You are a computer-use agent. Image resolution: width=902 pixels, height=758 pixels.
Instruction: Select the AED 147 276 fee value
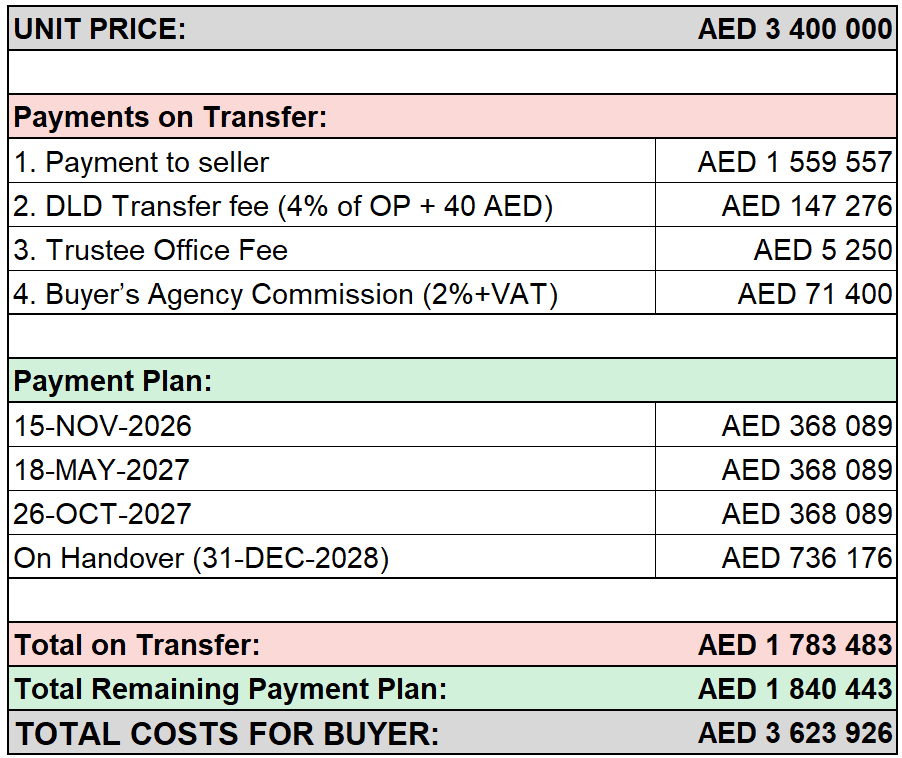click(807, 206)
